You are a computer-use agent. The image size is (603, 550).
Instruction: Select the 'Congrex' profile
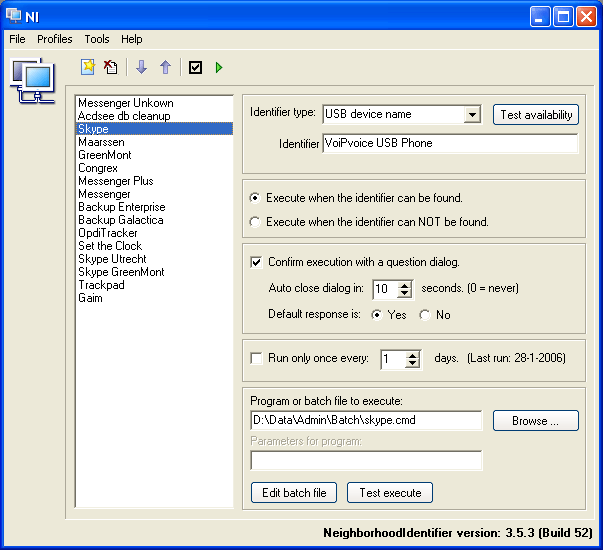(154, 168)
